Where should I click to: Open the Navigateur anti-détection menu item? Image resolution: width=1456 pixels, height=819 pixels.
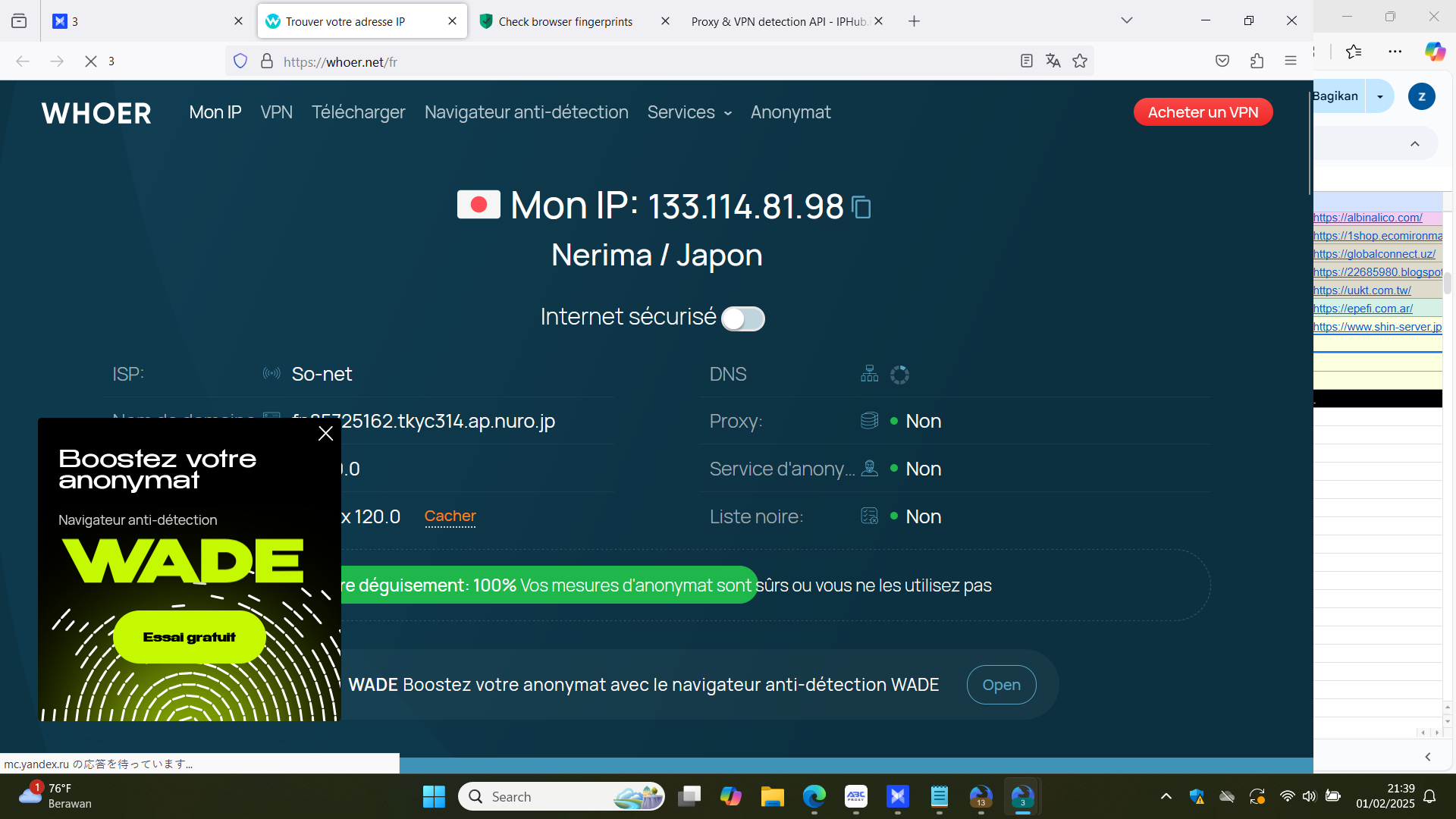tap(526, 112)
